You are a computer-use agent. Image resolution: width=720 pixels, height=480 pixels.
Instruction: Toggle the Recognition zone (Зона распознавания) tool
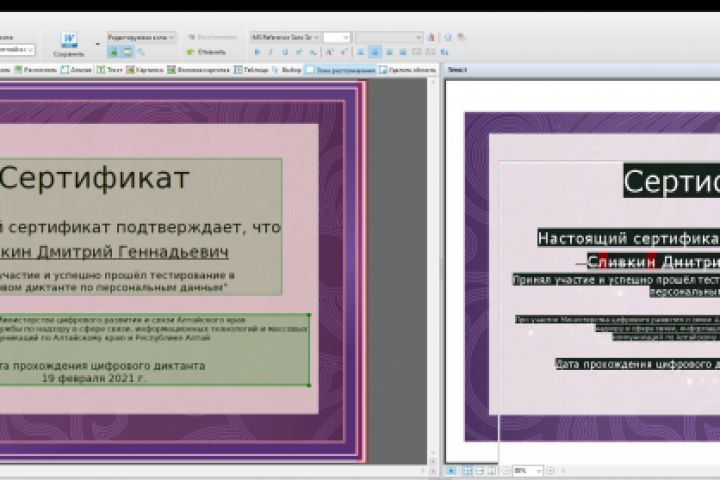click(340, 70)
